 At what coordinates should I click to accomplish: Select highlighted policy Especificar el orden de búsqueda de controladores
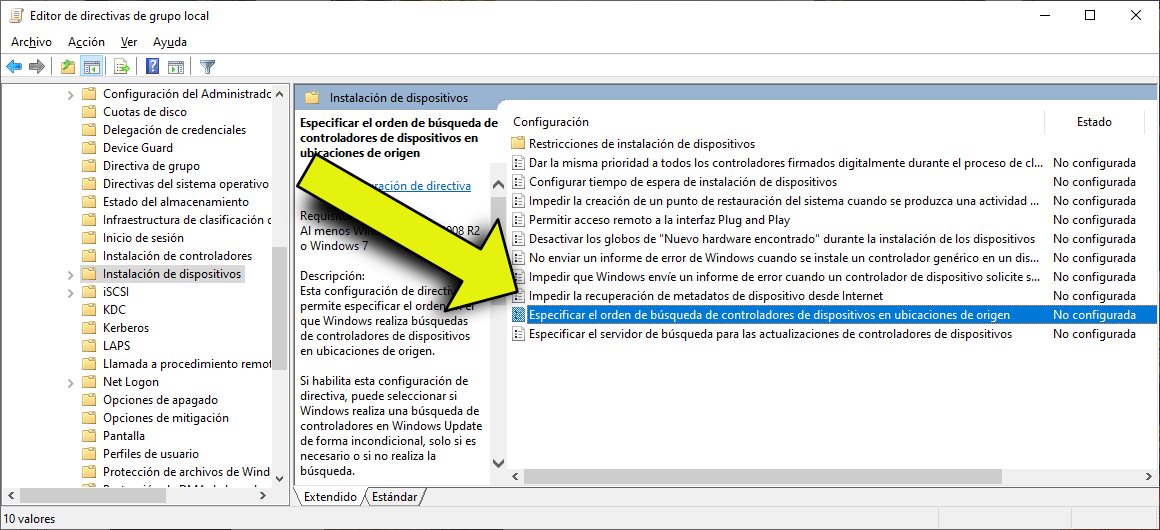coord(769,315)
